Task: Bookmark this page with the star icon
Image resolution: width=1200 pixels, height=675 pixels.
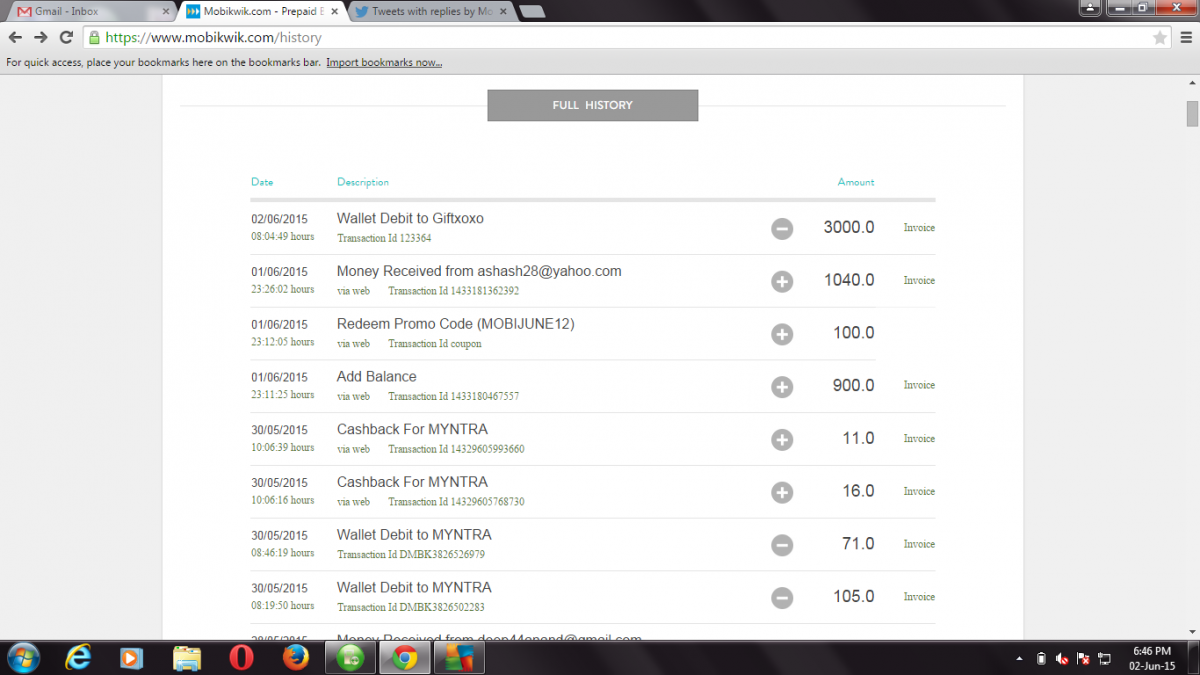Action: pyautogui.click(x=1159, y=38)
